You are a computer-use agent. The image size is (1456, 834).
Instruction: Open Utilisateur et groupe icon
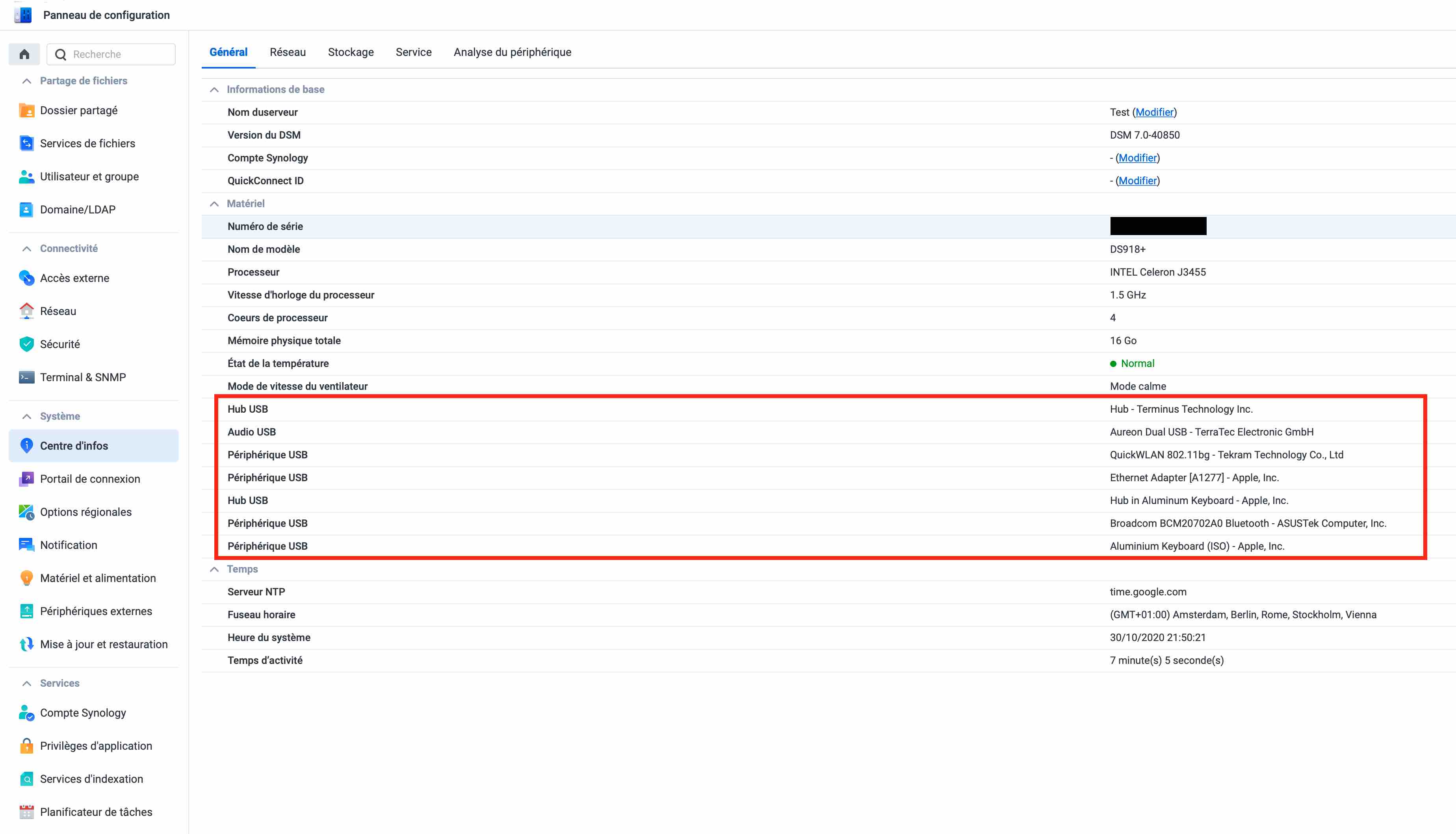(x=26, y=176)
